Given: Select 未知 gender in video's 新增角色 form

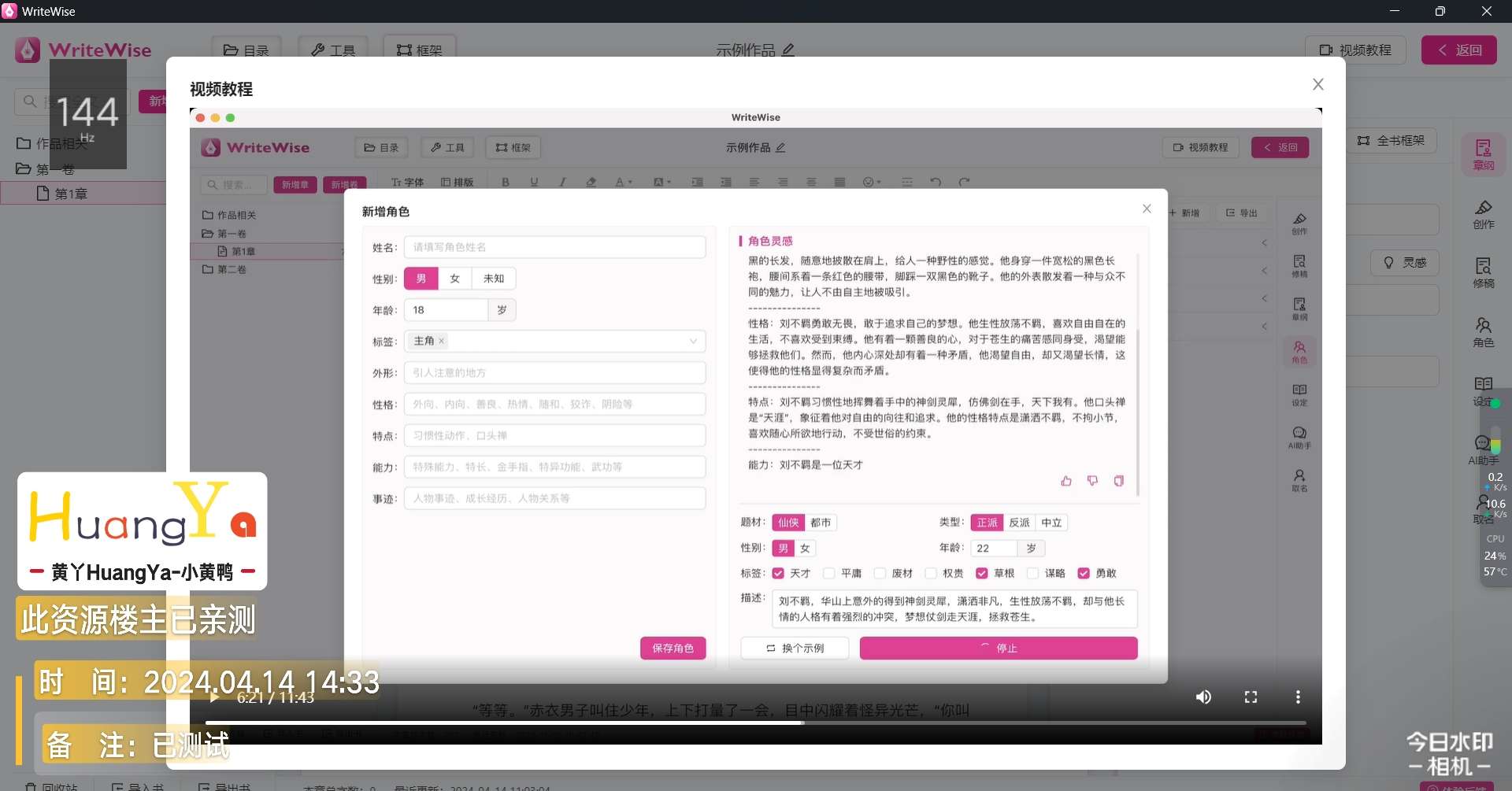Looking at the screenshot, I should point(494,279).
